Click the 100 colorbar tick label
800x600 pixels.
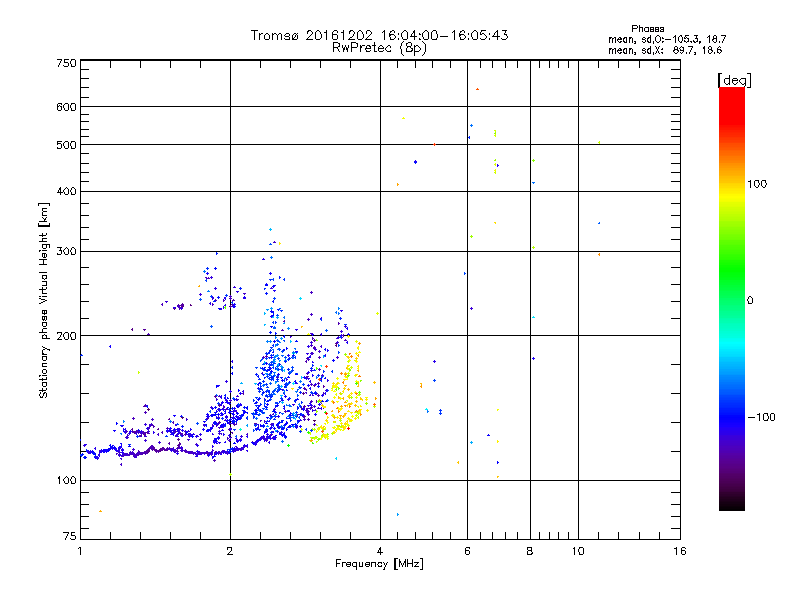click(x=757, y=184)
